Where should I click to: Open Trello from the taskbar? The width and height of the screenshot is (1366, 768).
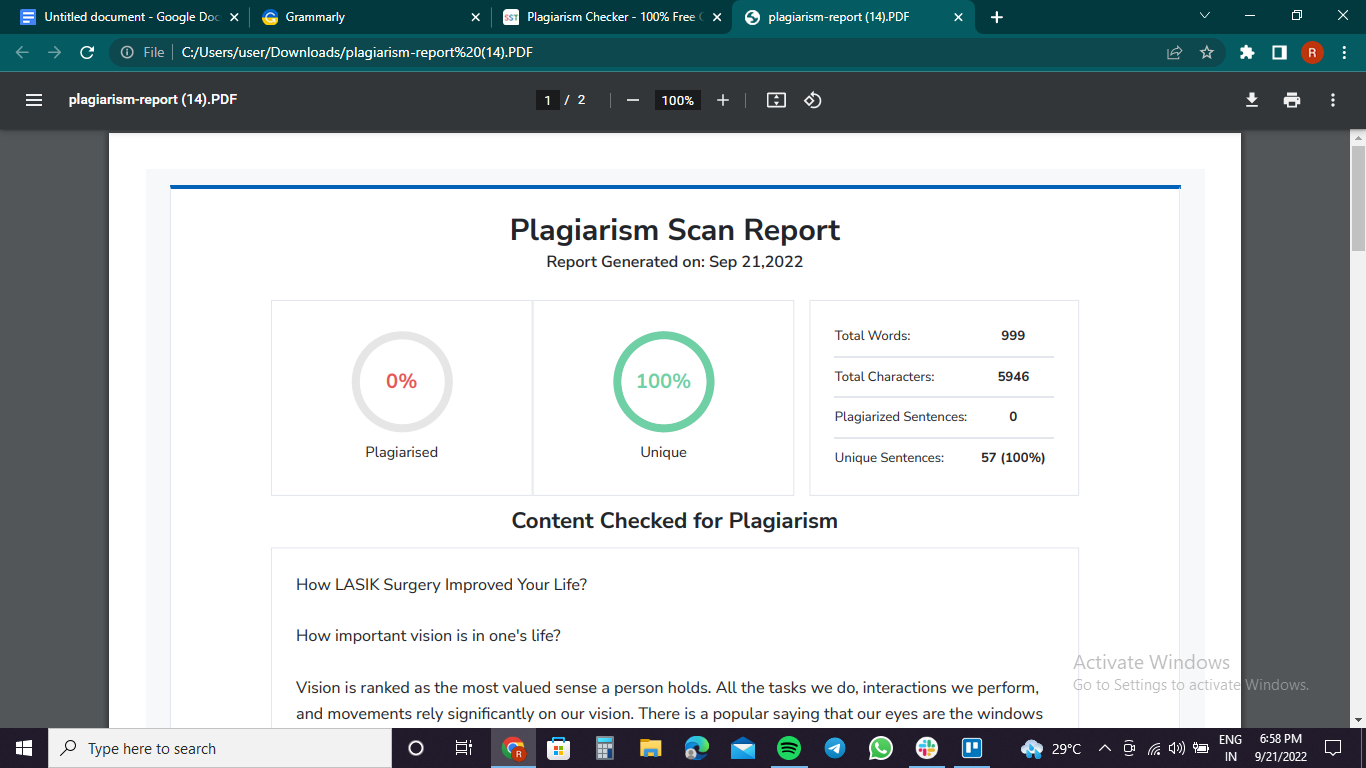click(x=972, y=748)
